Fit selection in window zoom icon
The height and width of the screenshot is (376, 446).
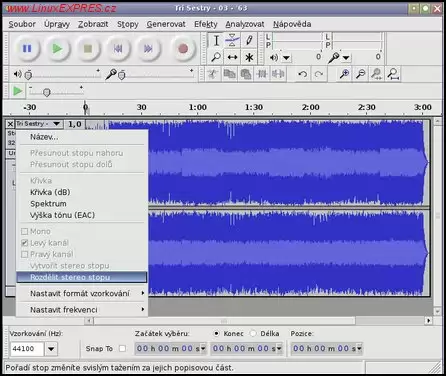(377, 74)
